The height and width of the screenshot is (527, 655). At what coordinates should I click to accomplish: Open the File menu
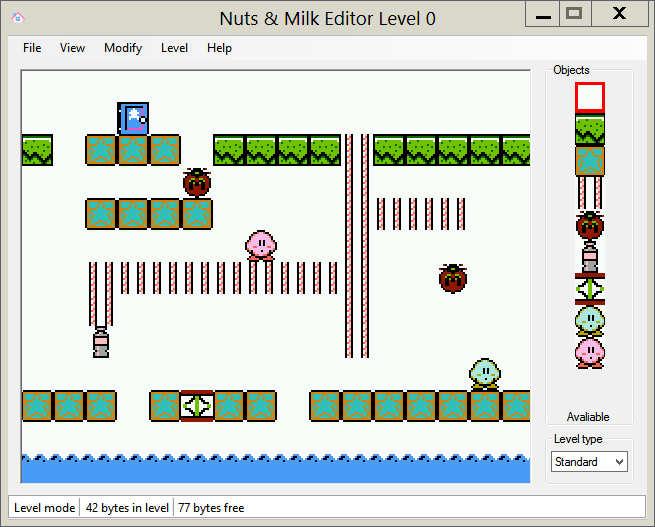(x=32, y=48)
